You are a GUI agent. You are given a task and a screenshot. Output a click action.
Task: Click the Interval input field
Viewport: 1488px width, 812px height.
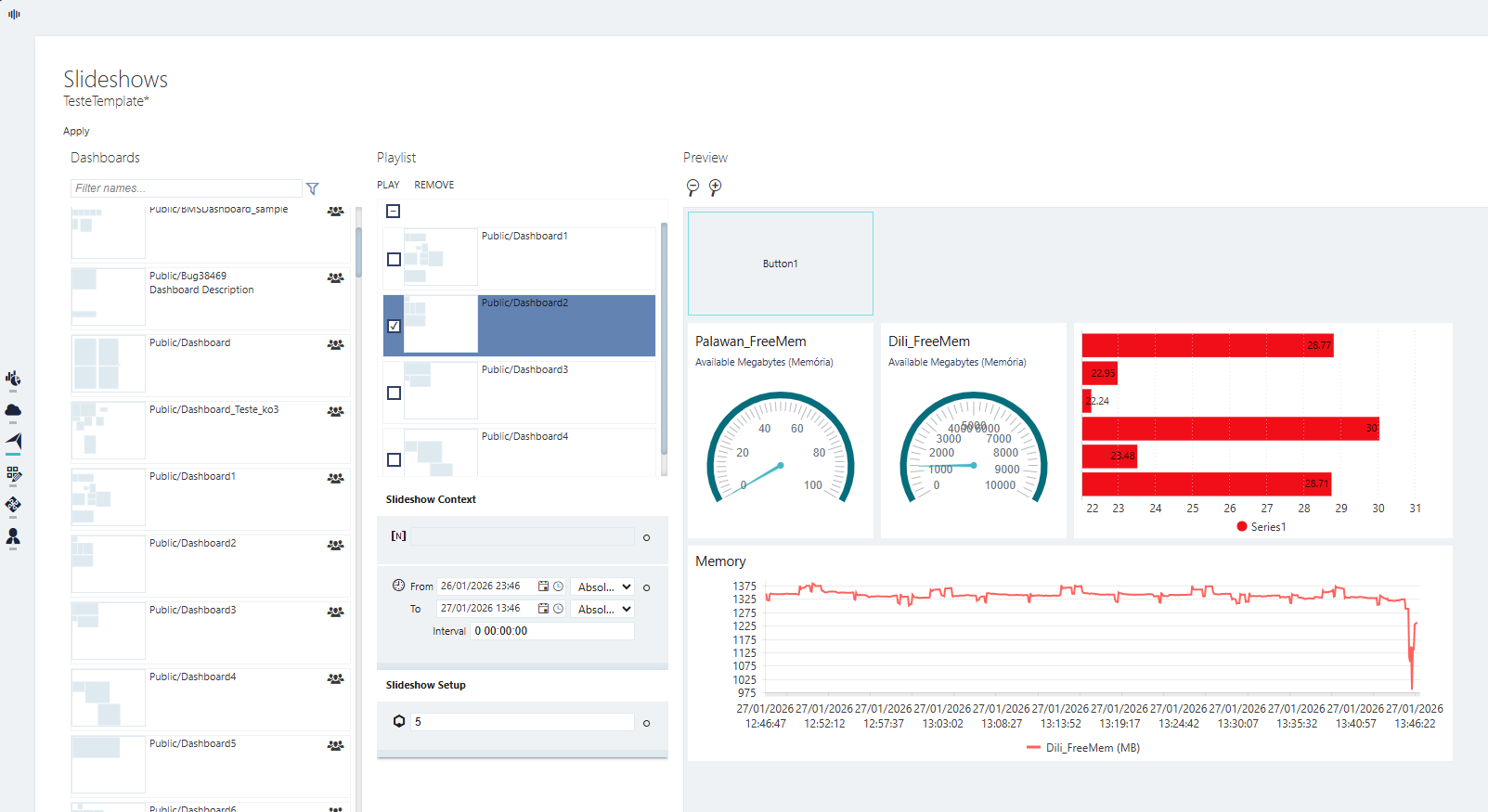pos(552,631)
